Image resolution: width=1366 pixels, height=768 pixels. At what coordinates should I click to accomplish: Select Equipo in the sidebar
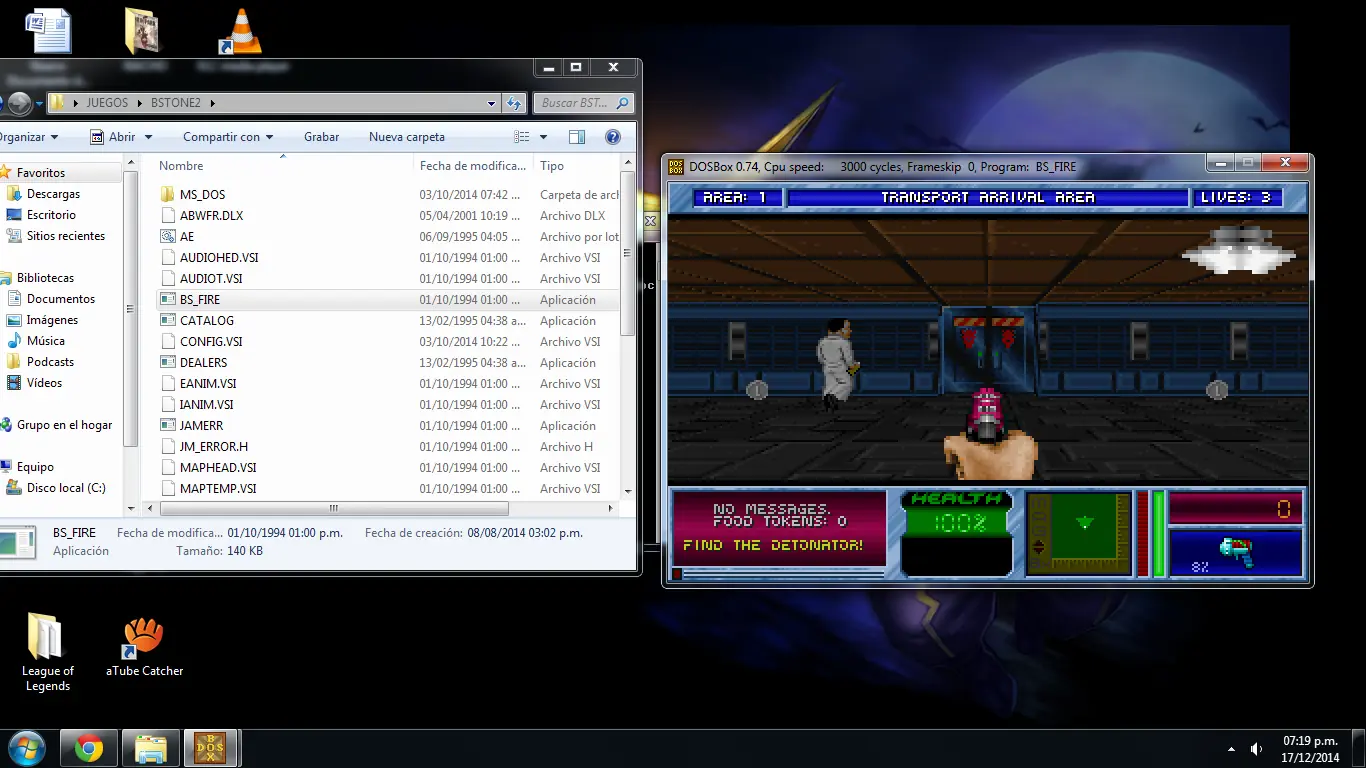pos(35,467)
